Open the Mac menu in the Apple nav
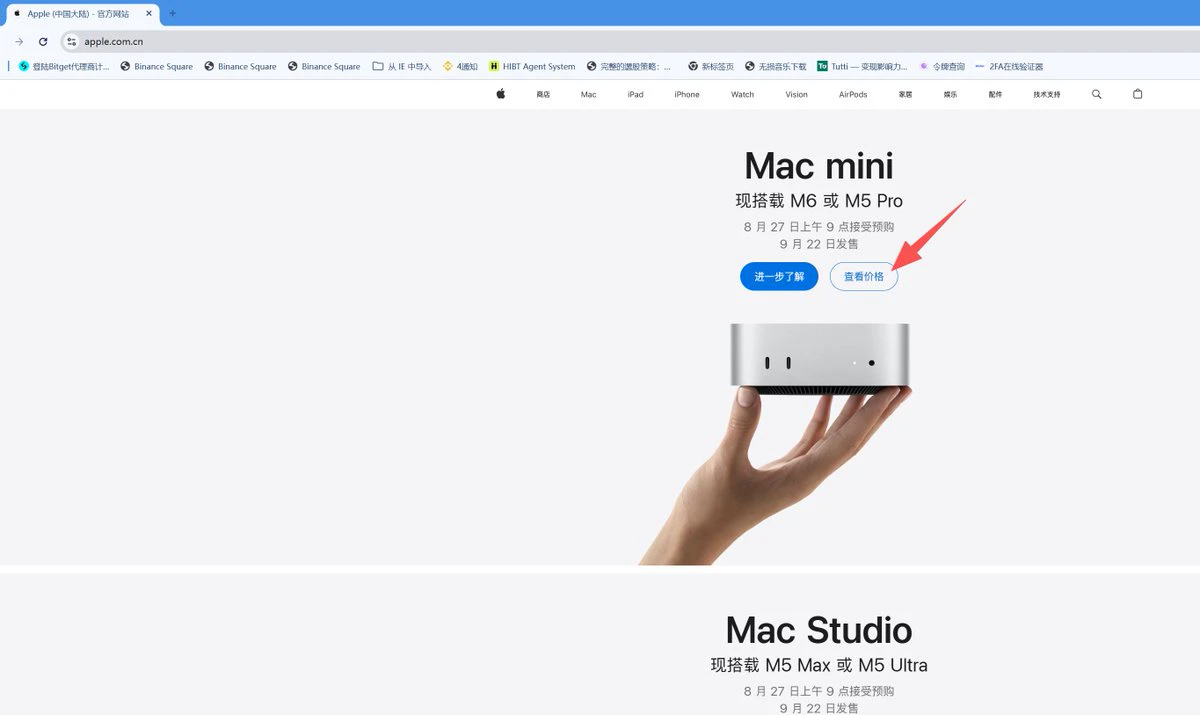This screenshot has height=715, width=1200. [x=588, y=95]
